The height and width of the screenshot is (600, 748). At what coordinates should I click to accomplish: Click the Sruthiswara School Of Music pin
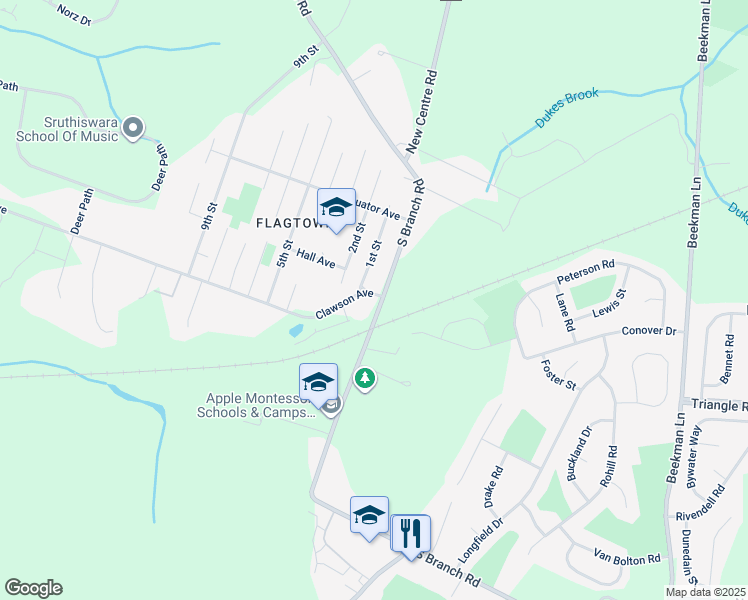click(133, 128)
